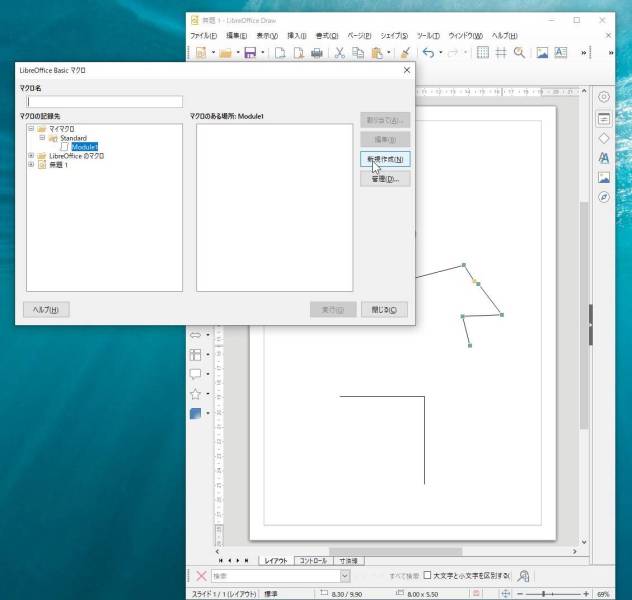The height and width of the screenshot is (600, 632).
Task: Click the 新規作成(N) button
Action: click(x=385, y=159)
